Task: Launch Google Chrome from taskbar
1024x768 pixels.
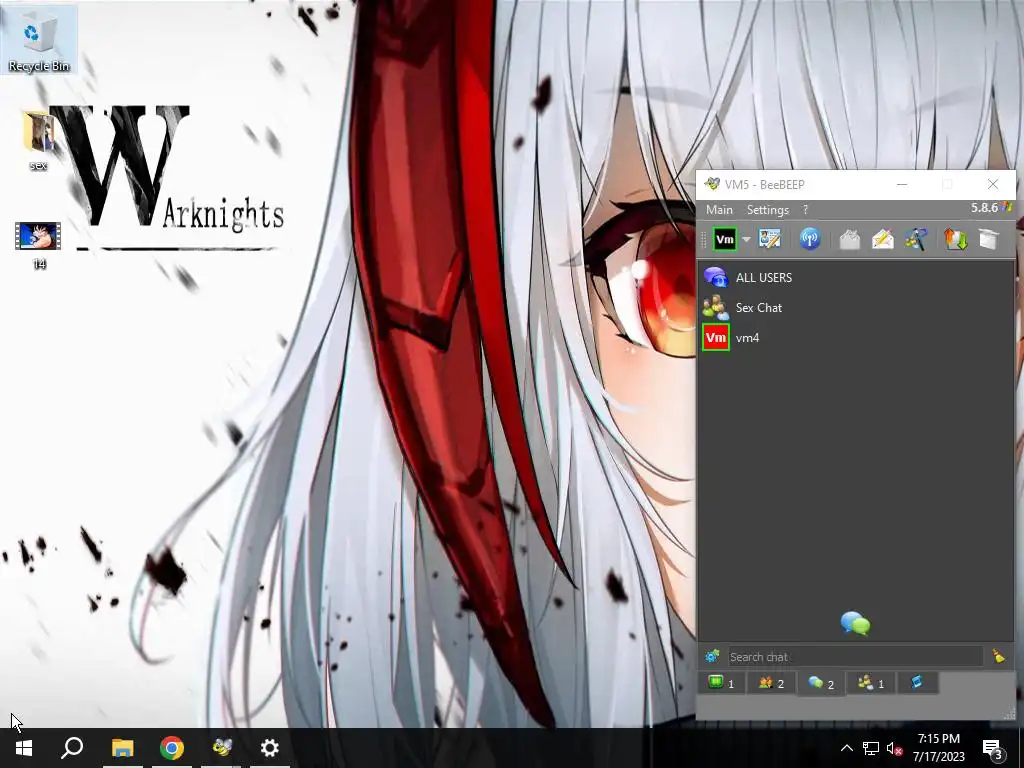Action: pyautogui.click(x=172, y=748)
